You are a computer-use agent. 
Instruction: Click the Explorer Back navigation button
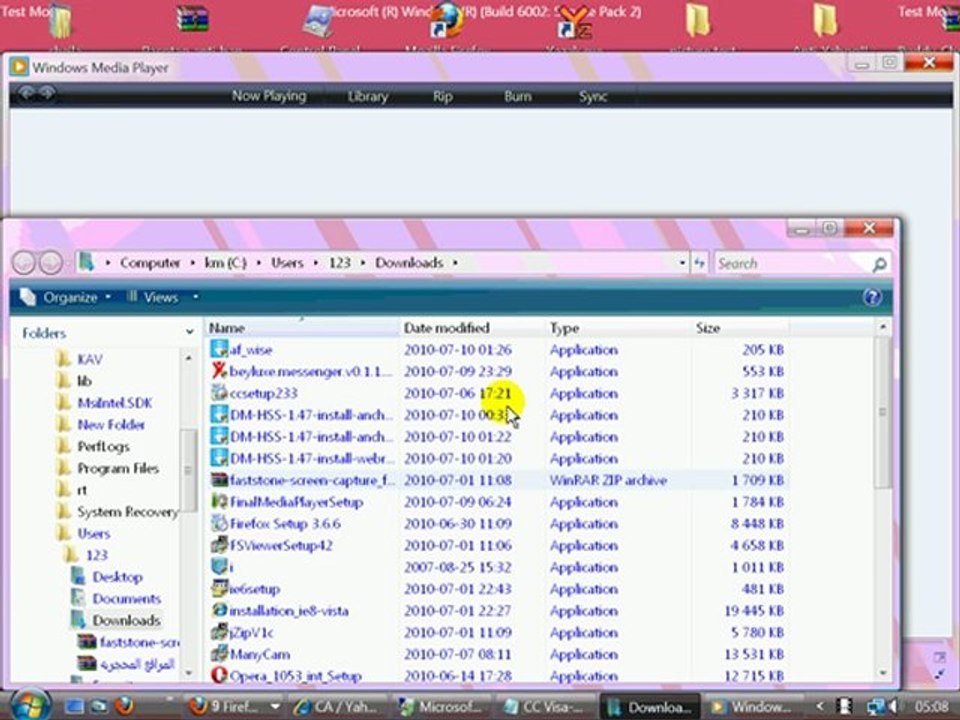pyautogui.click(x=24, y=263)
